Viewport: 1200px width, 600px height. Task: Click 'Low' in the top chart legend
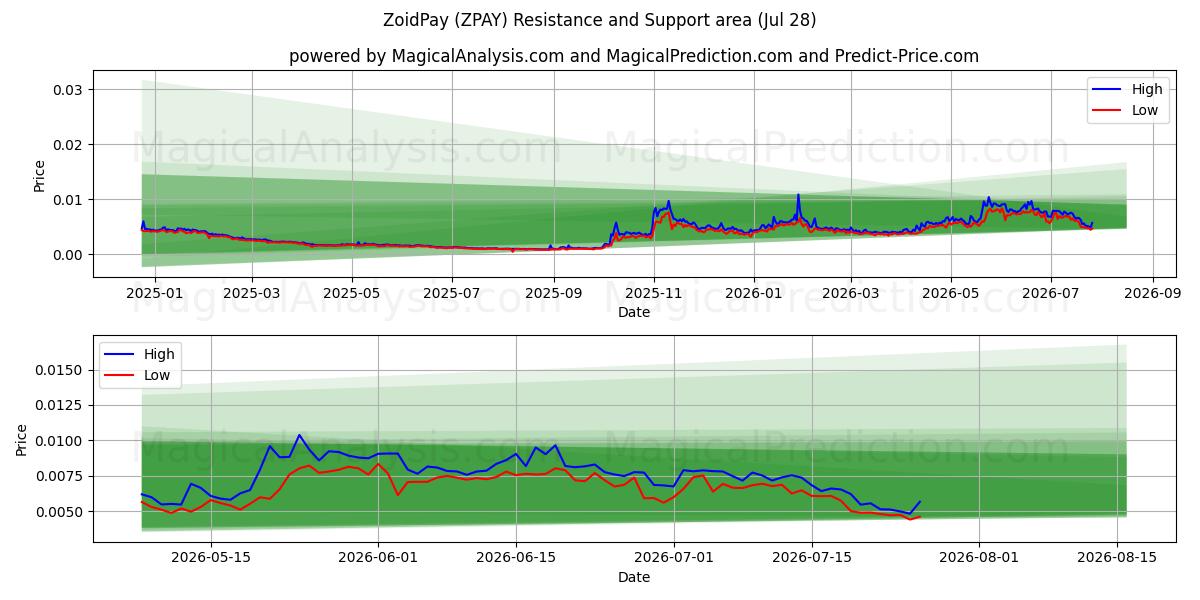pyautogui.click(x=1145, y=111)
